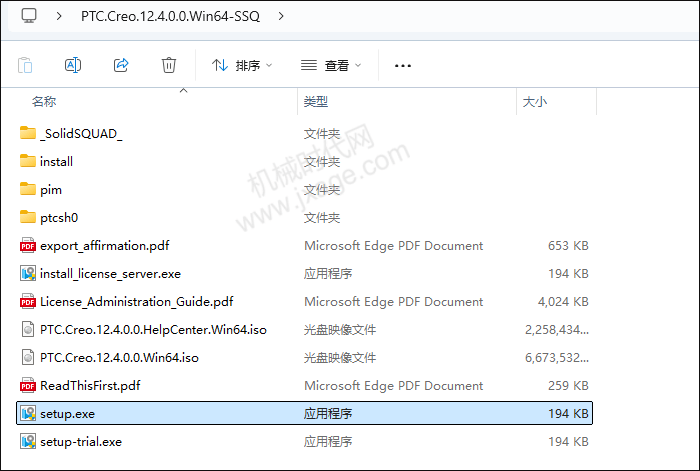Select file name setup.exe
This screenshot has width=700, height=471.
click(67, 414)
